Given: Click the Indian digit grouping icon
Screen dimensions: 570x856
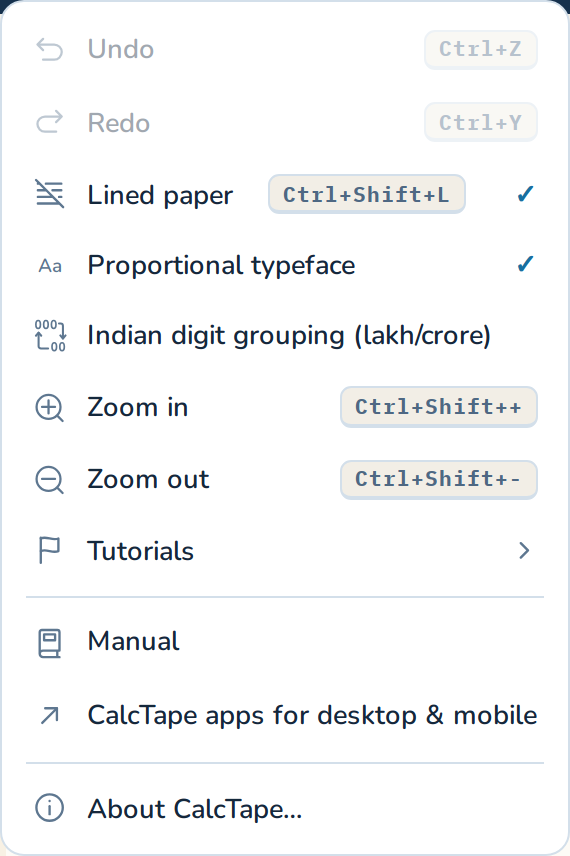Looking at the screenshot, I should coord(50,335).
